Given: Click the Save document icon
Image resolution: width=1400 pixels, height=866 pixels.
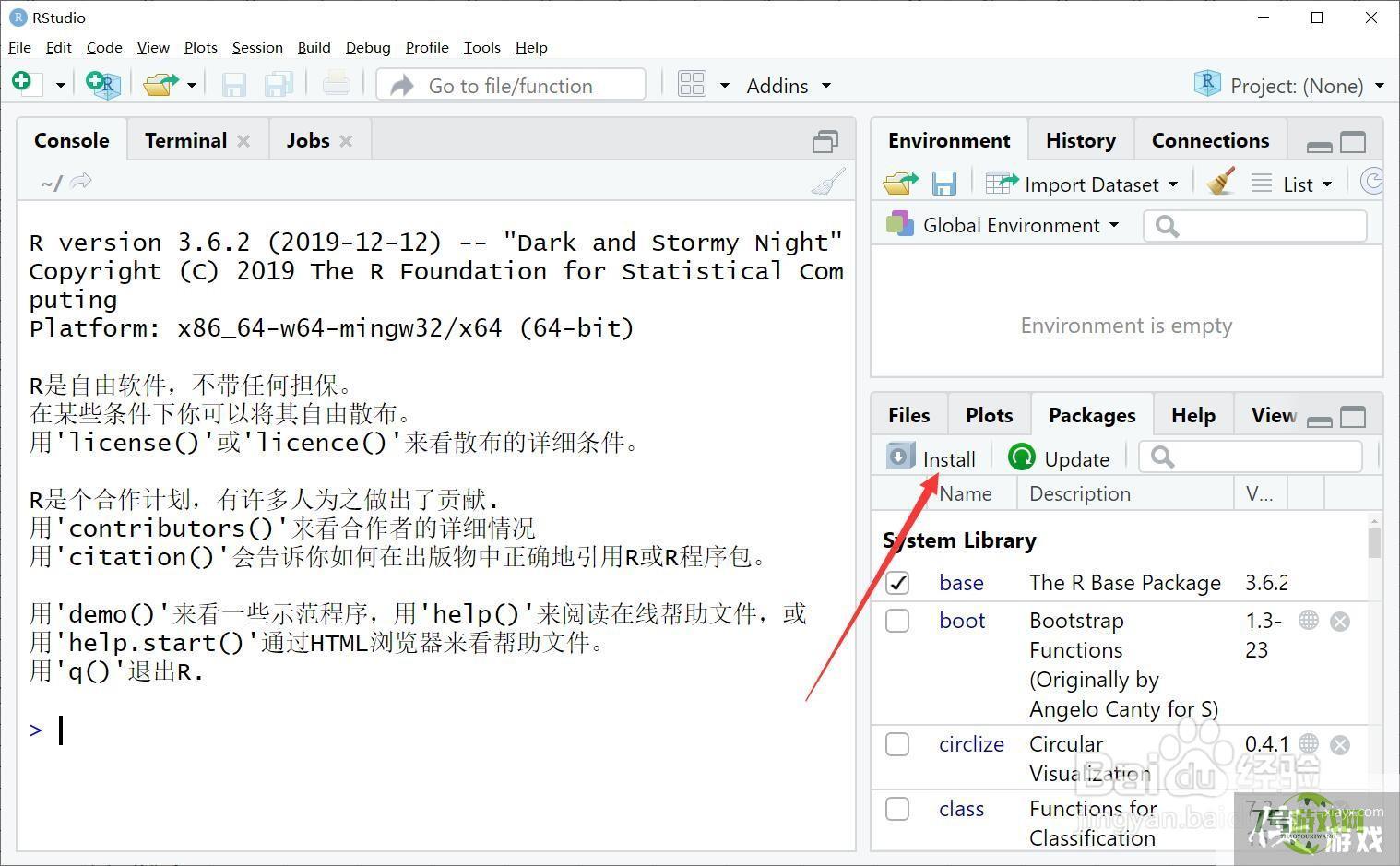Looking at the screenshot, I should [x=234, y=86].
